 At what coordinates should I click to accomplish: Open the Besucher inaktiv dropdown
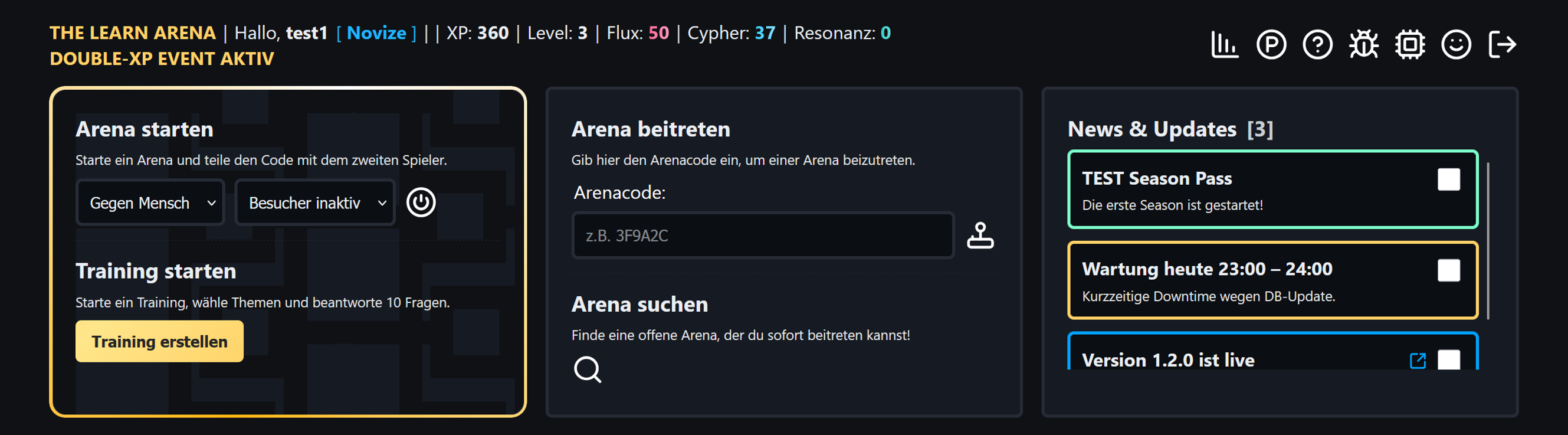(315, 203)
